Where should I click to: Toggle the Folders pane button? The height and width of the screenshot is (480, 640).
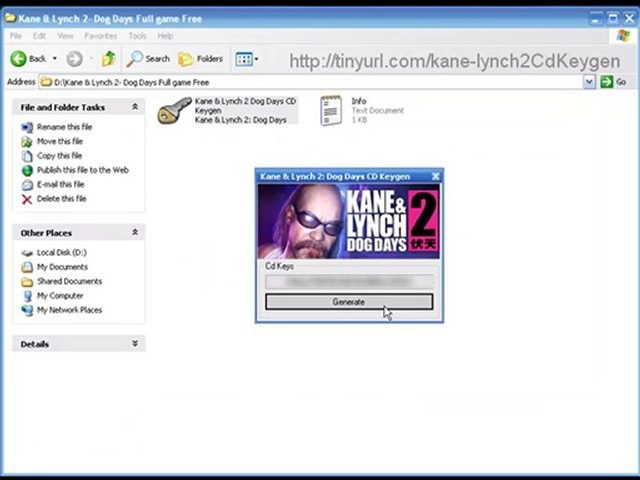coord(200,59)
